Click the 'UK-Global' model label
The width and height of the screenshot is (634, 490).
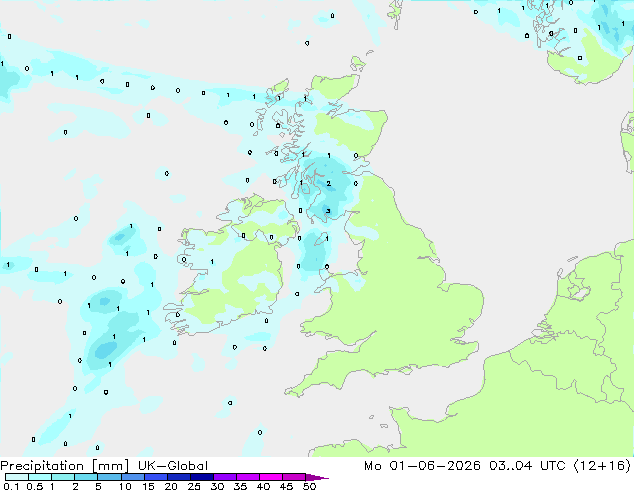[173, 466]
